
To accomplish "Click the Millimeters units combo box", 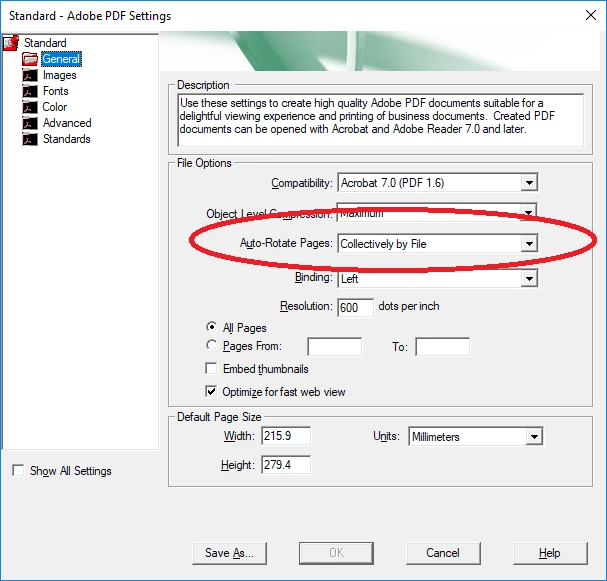I will (476, 437).
